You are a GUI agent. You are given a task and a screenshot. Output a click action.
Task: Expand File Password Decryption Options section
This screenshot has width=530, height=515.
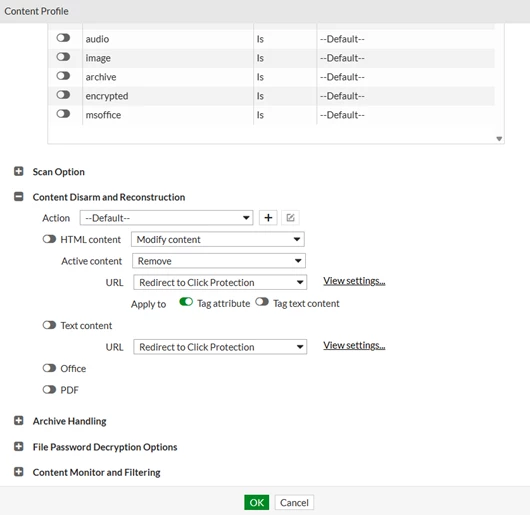click(19, 446)
